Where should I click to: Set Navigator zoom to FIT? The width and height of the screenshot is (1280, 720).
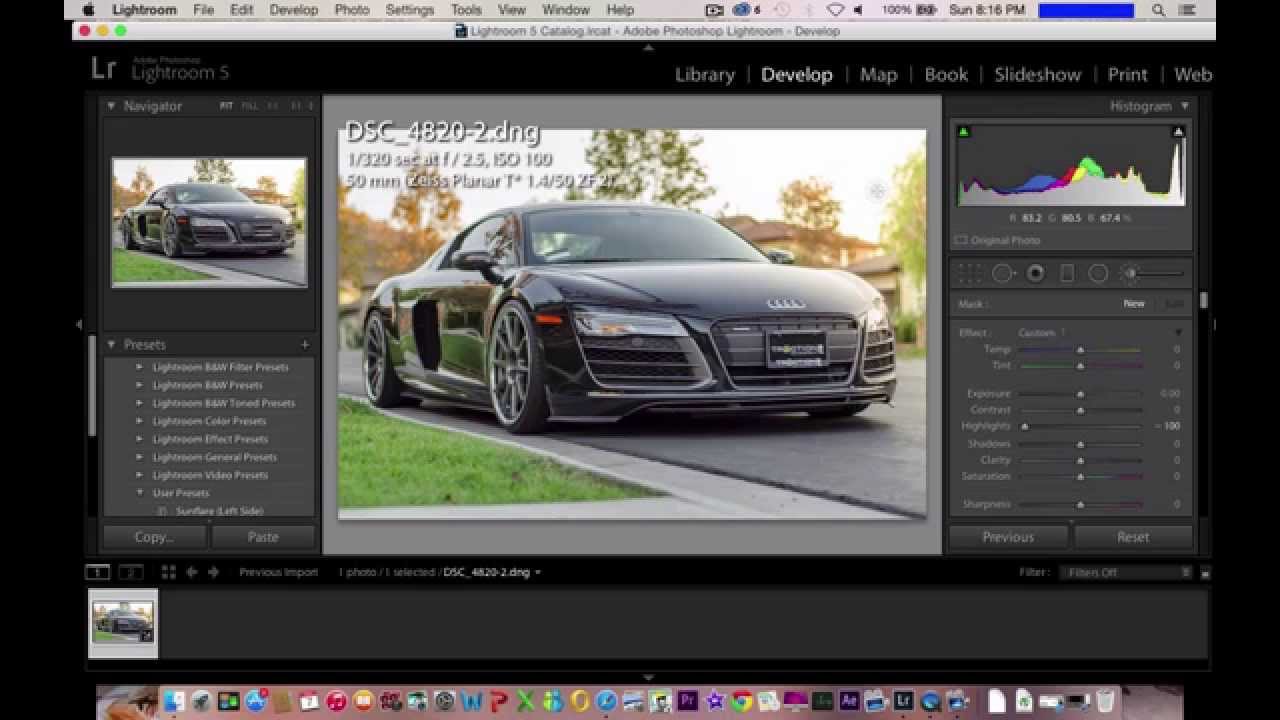point(227,106)
